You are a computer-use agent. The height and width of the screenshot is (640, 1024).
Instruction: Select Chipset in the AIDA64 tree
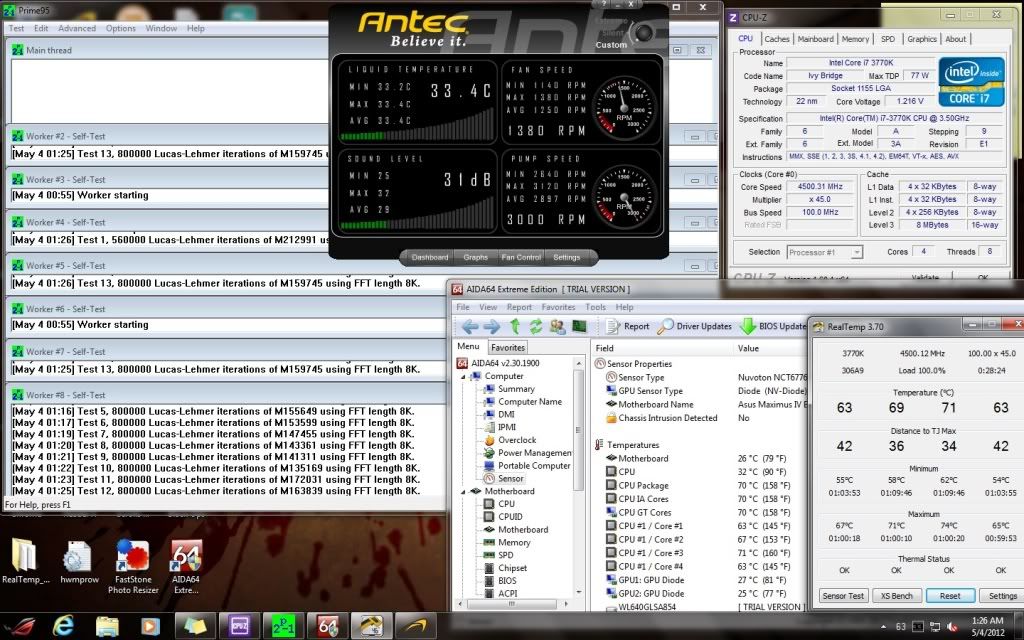(512, 568)
